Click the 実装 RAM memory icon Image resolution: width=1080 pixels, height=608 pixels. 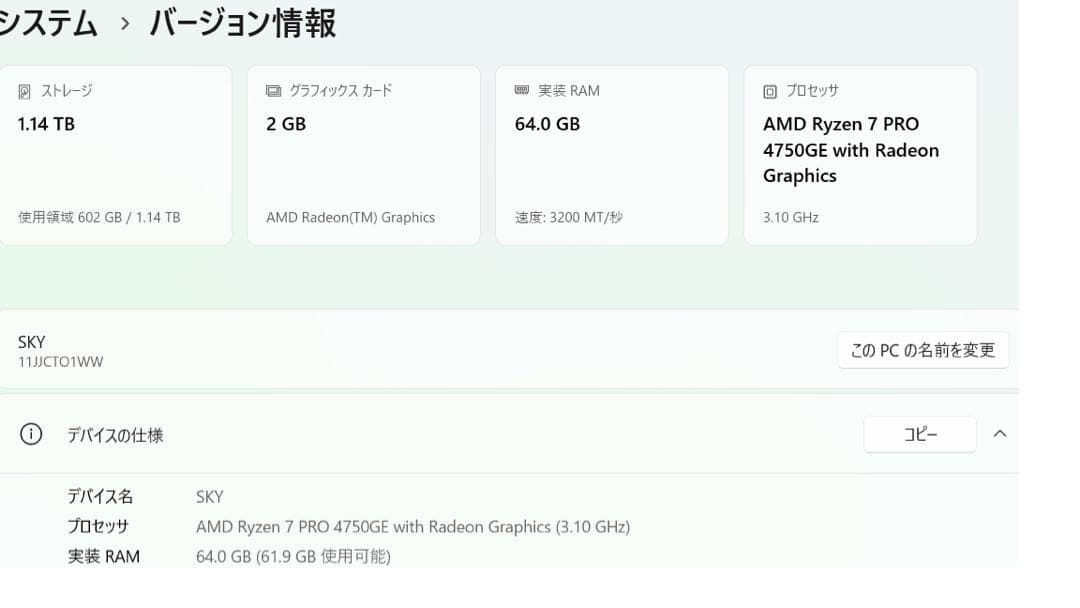(x=520, y=90)
